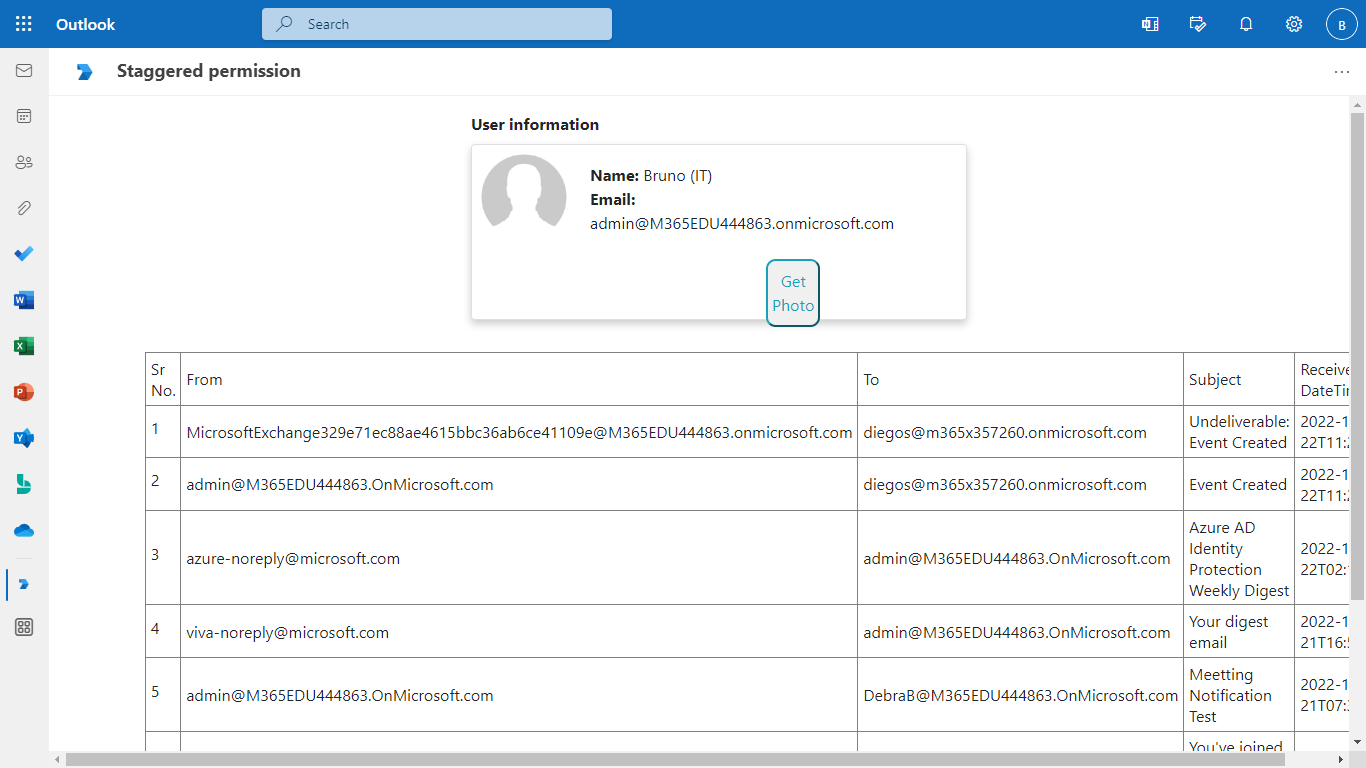Open To Do checkmark app in sidebar

pyautogui.click(x=24, y=254)
